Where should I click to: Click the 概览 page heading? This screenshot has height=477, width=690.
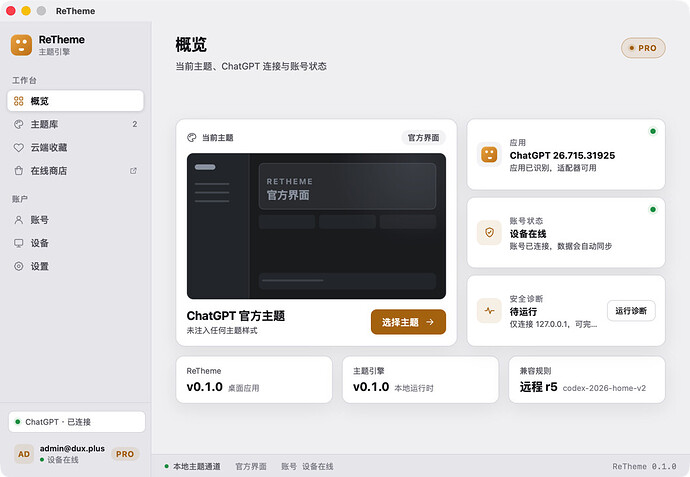coord(191,45)
